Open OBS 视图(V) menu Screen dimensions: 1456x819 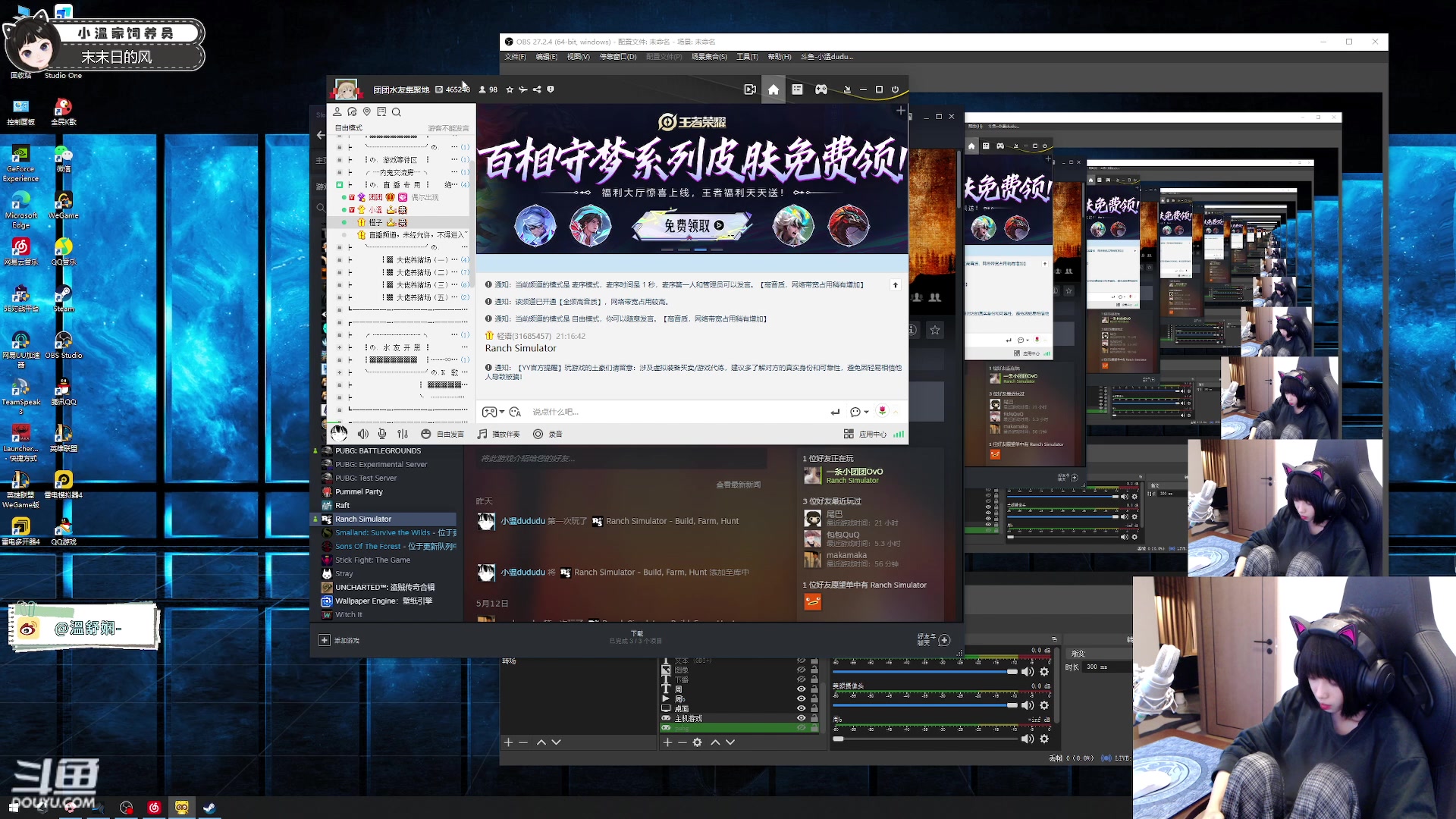point(578,57)
